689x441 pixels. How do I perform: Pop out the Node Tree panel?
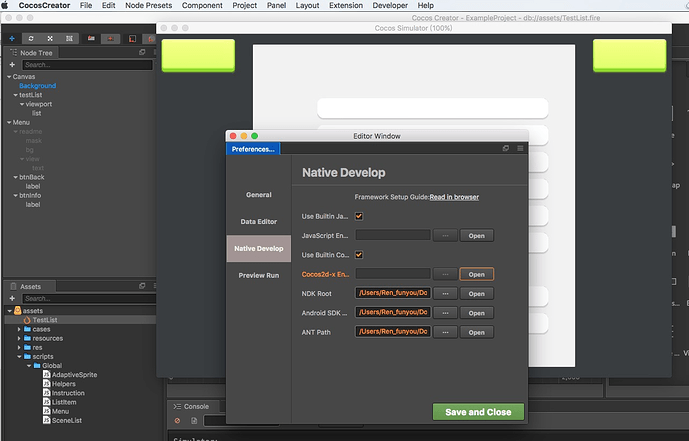(142, 52)
